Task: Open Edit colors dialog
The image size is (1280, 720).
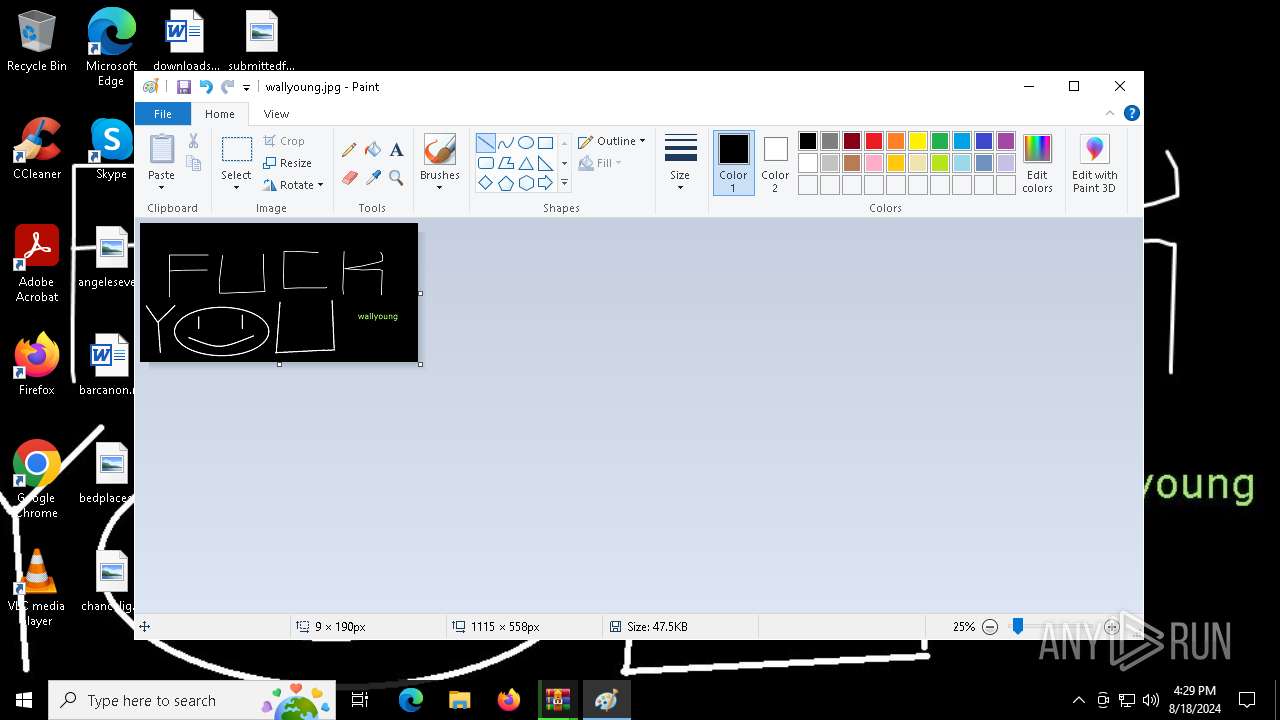Action: [x=1037, y=163]
